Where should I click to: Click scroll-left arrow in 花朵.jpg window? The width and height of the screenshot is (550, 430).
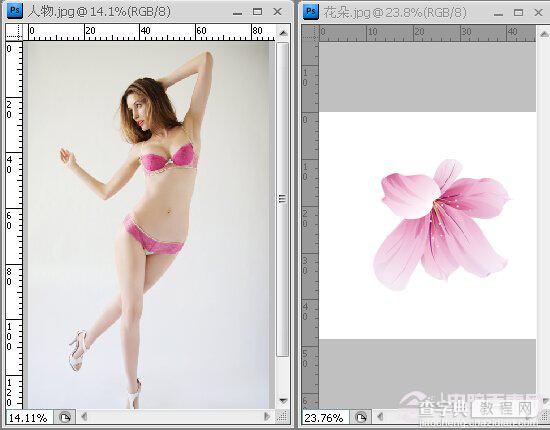click(x=380, y=417)
